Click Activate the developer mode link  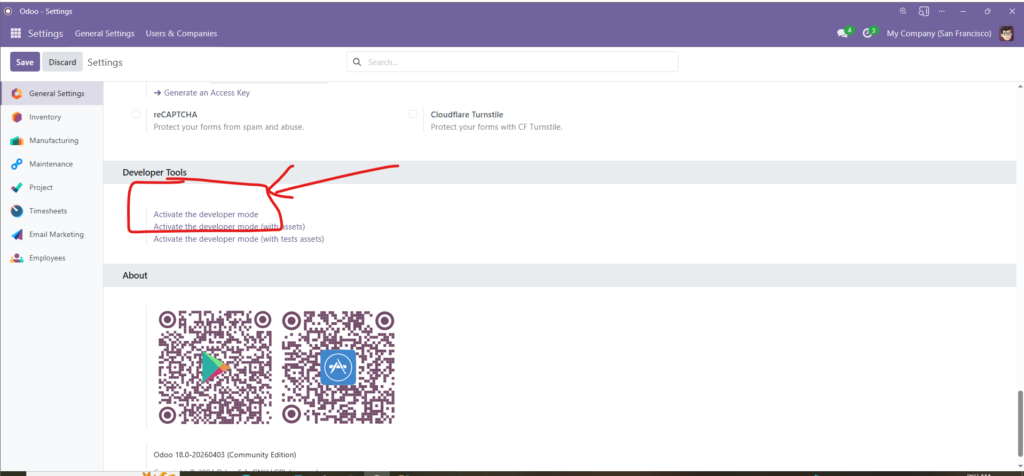click(205, 214)
